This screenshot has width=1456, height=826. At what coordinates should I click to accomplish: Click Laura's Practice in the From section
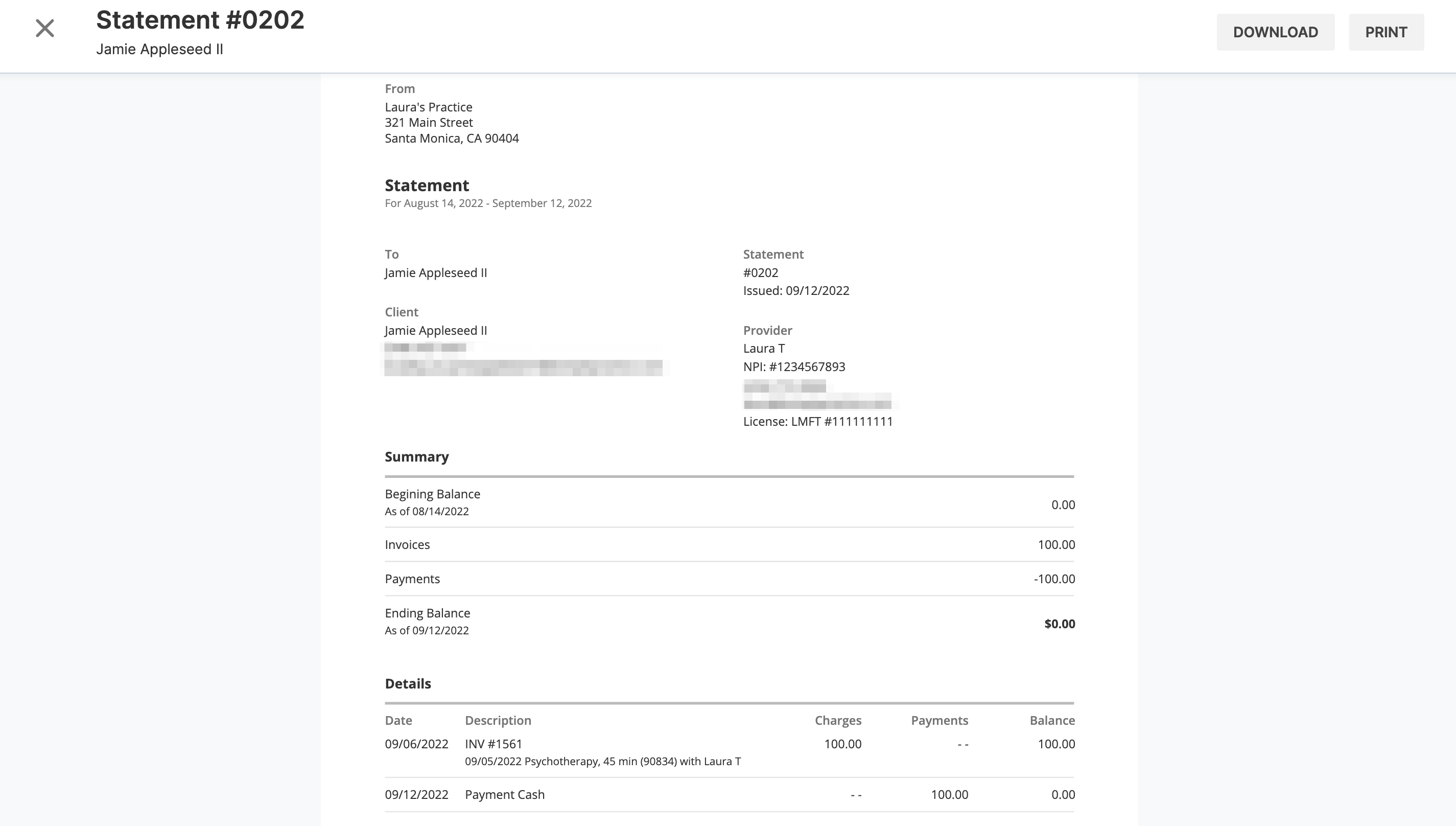[428, 107]
